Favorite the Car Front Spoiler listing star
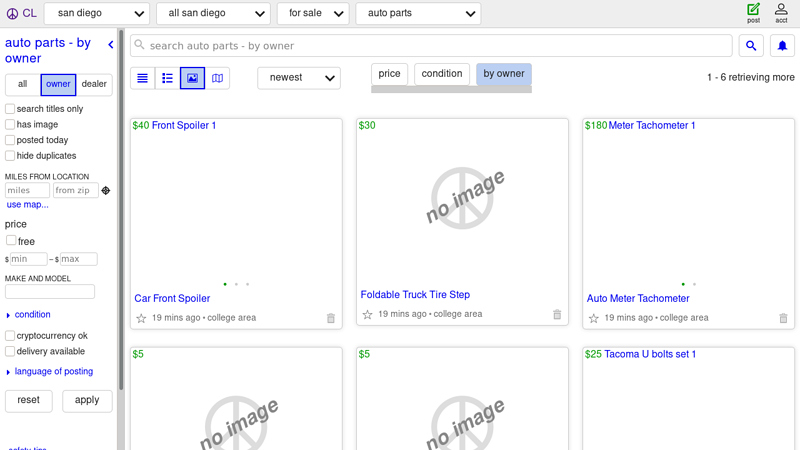 (x=141, y=318)
